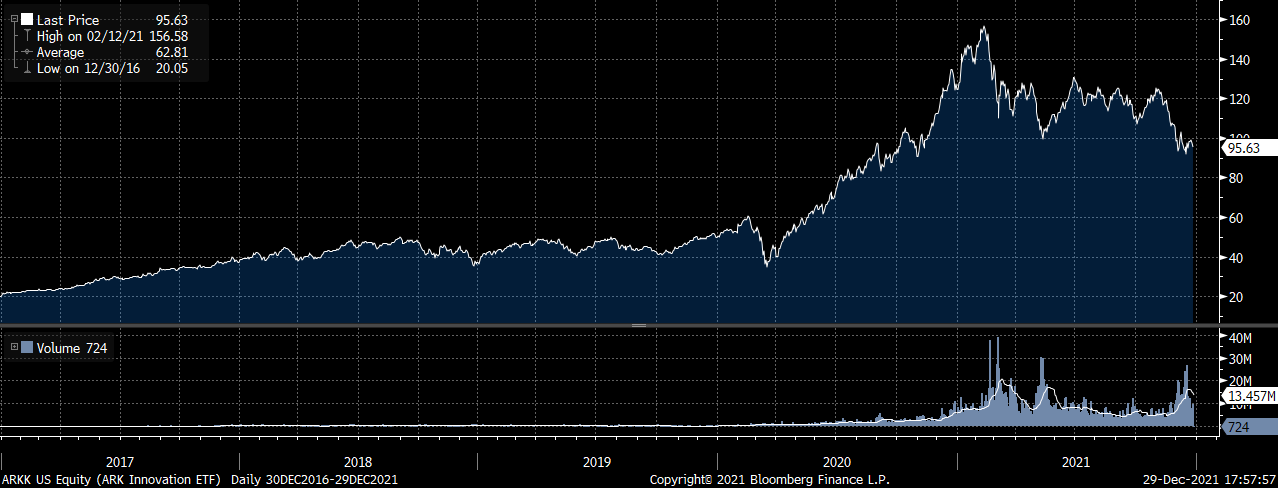Click the 2019 year label on time axis
1278x488 pixels.
click(x=597, y=462)
